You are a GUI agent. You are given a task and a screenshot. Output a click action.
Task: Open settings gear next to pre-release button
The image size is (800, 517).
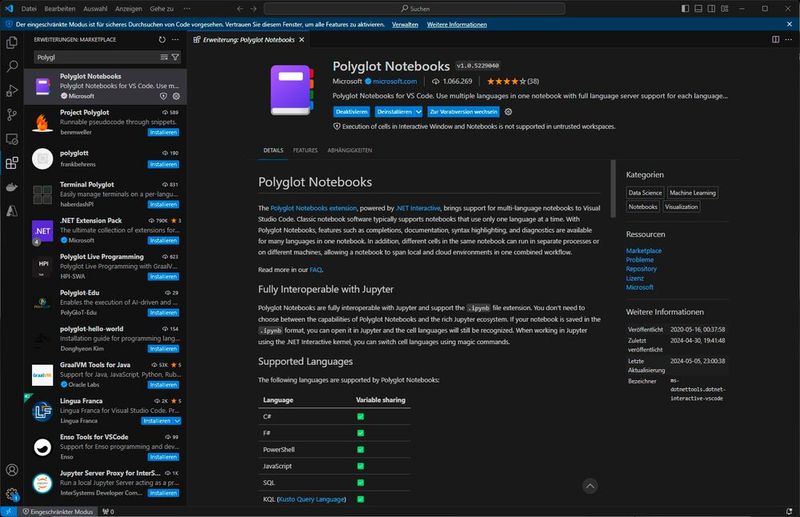pyautogui.click(x=508, y=112)
